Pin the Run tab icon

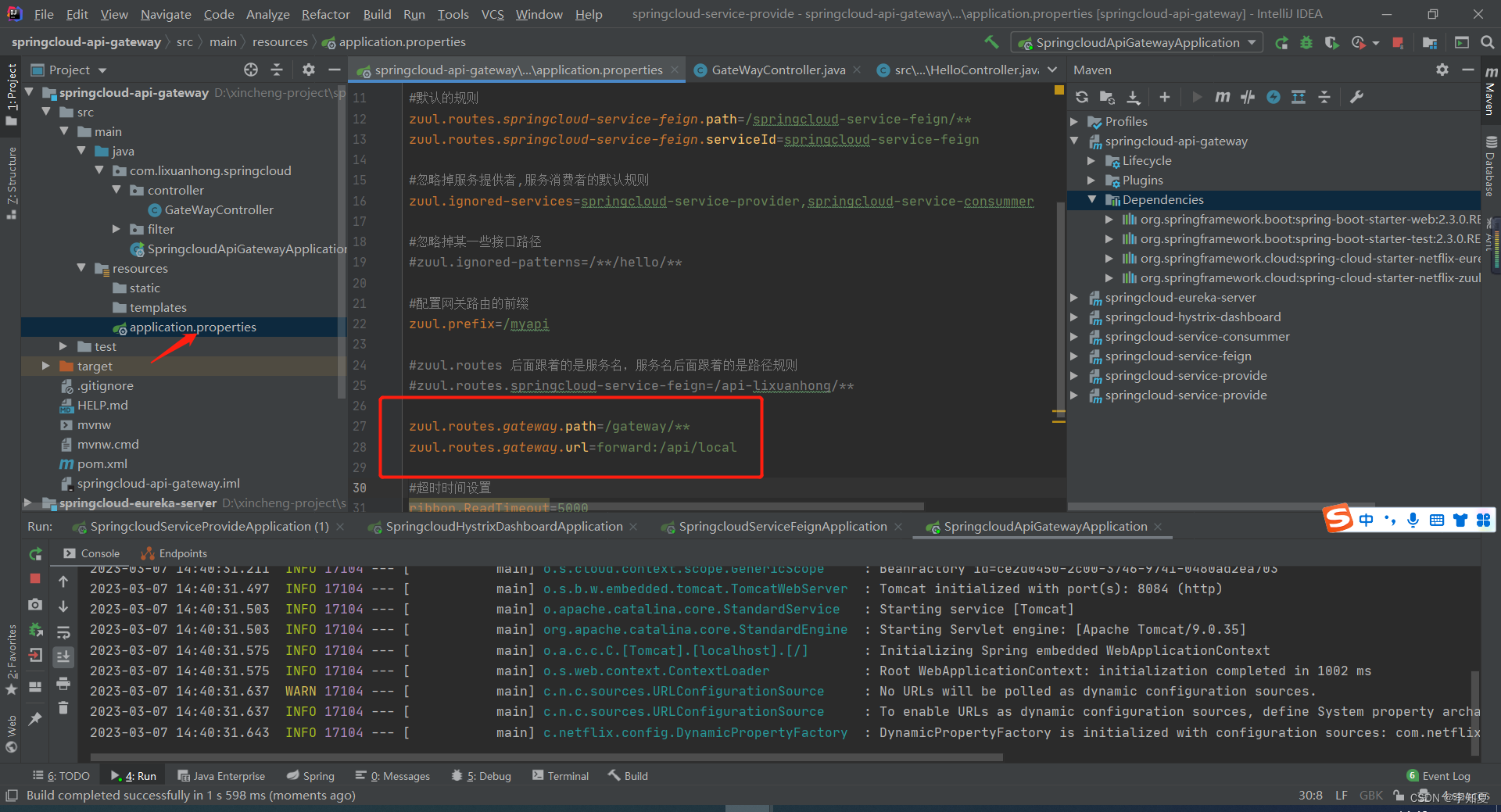point(35,718)
